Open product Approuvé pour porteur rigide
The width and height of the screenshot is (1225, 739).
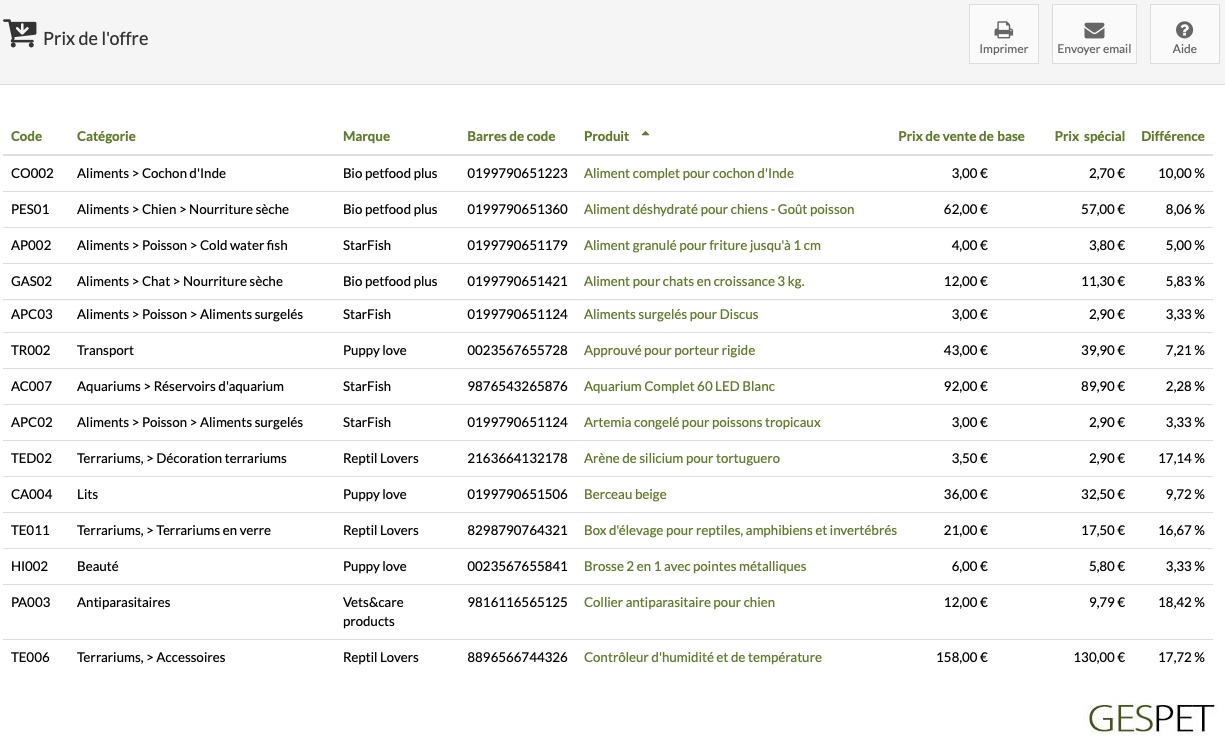point(669,350)
